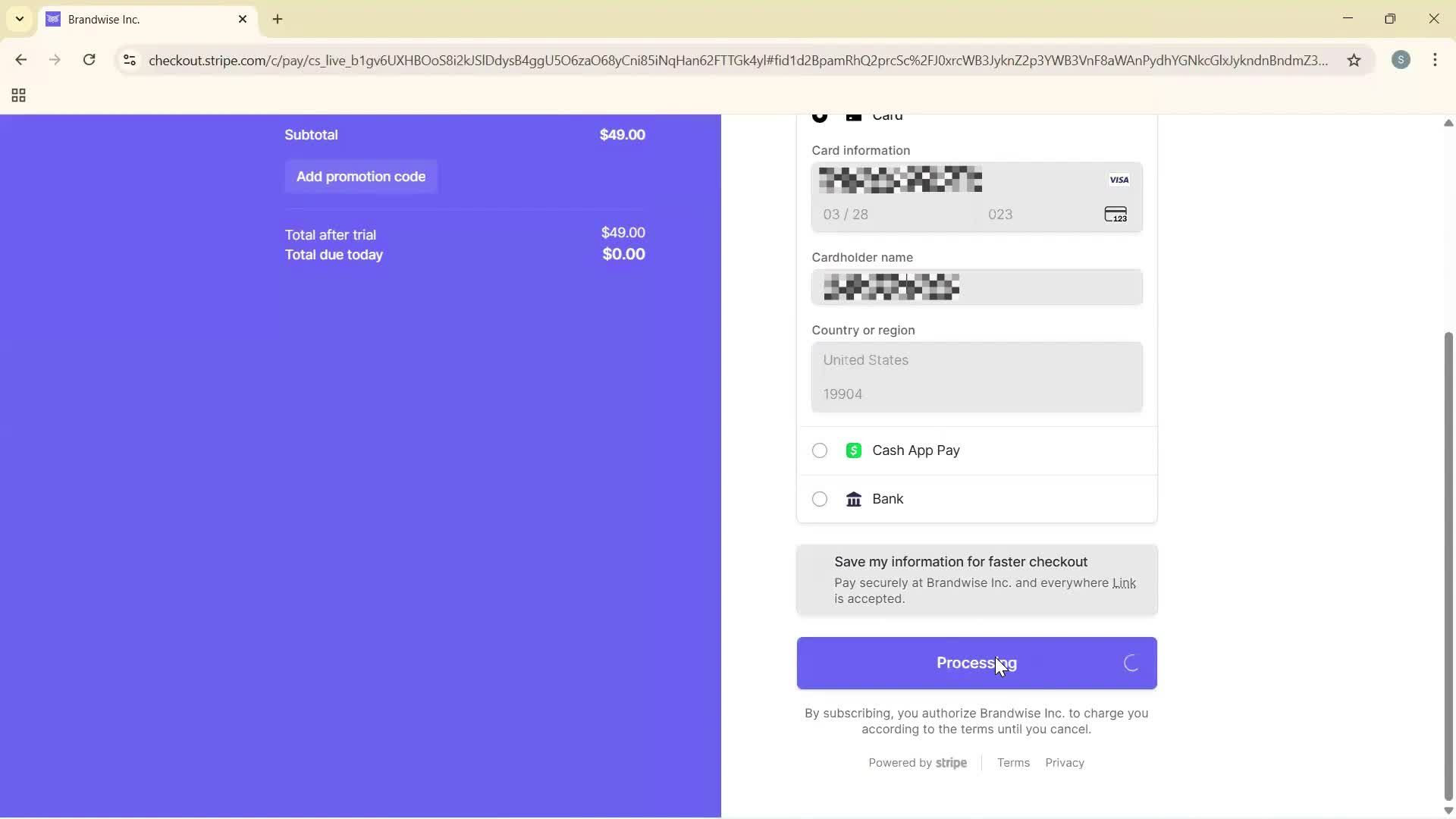Screen dimensions: 1456x819
Task: Open the browser tab search dropdown
Action: click(x=19, y=19)
